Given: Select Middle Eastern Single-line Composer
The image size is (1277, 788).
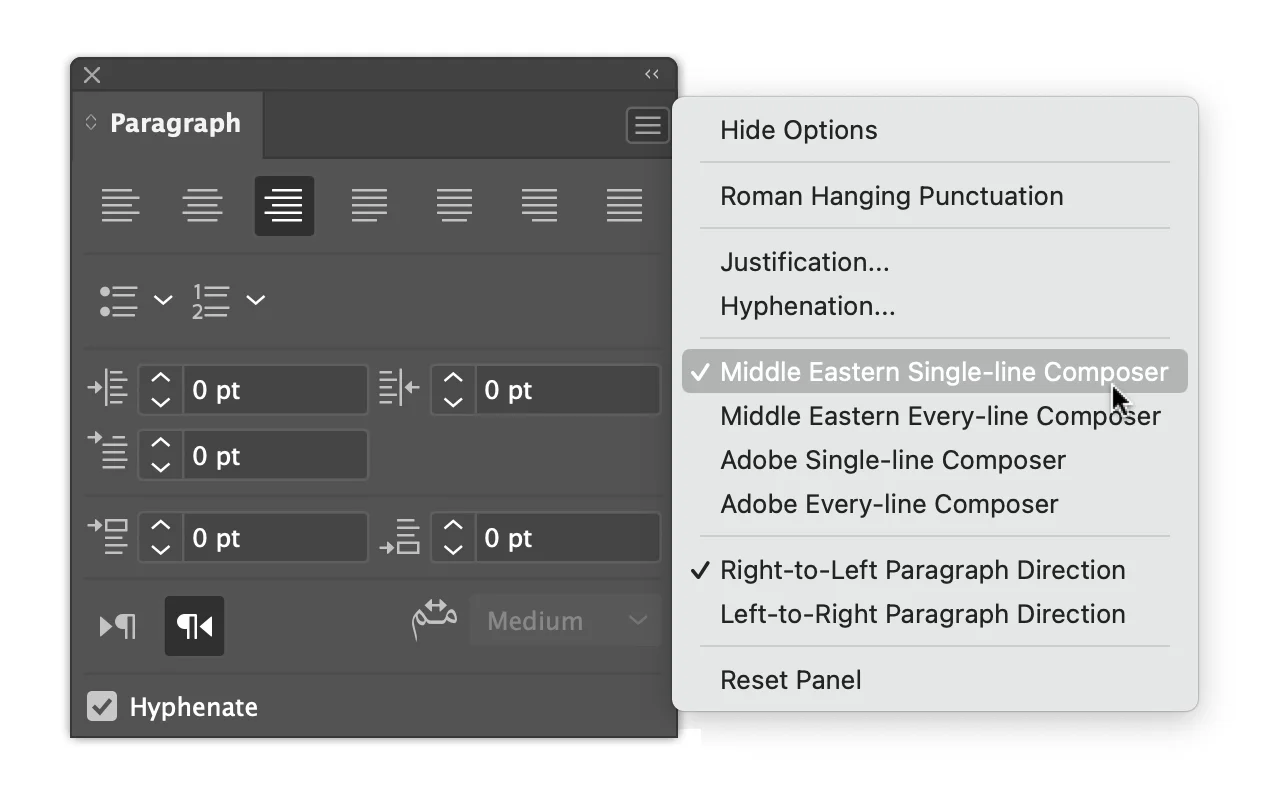Looking at the screenshot, I should coord(935,372).
